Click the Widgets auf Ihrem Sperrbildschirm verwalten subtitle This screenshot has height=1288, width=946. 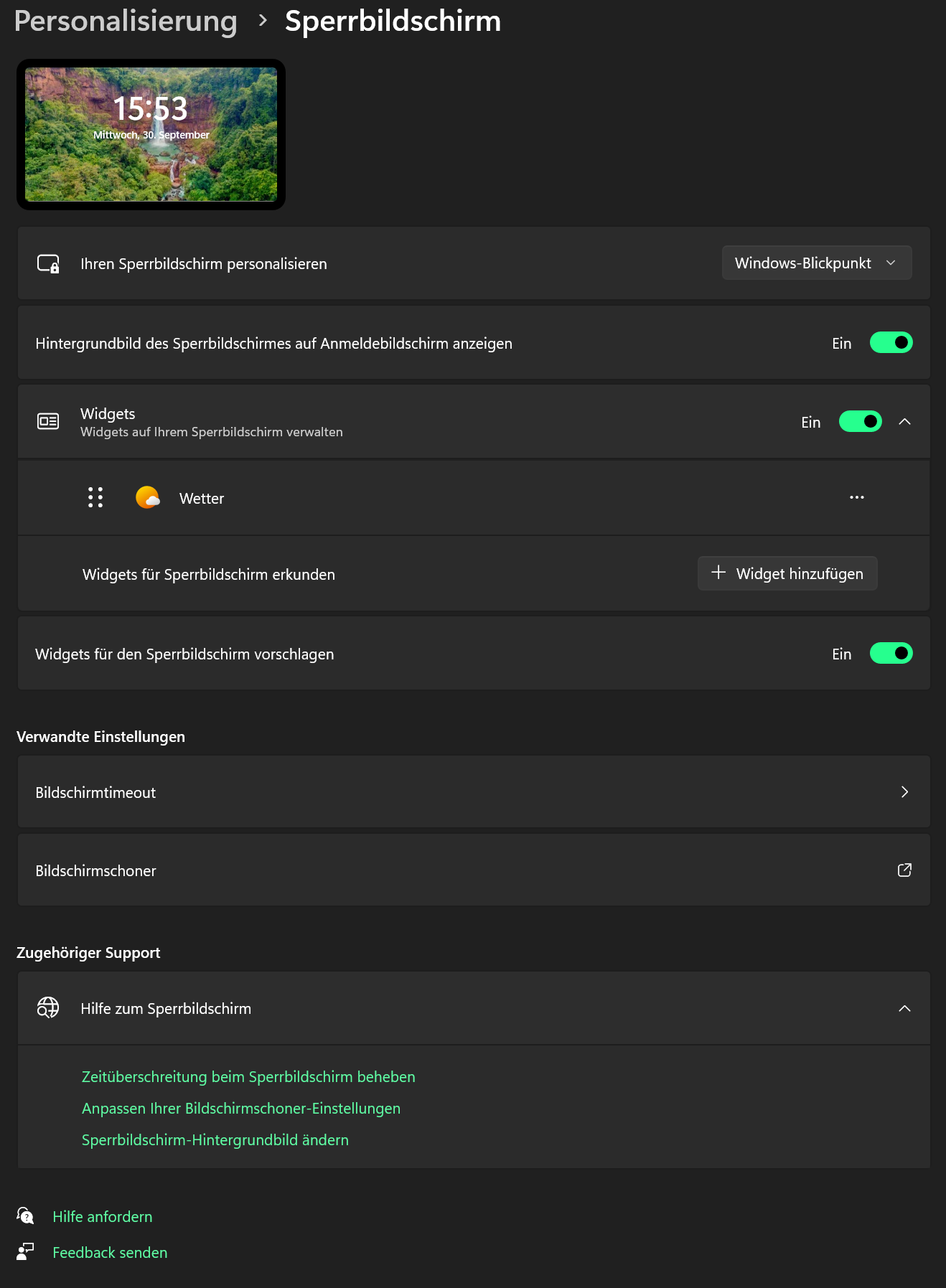coord(212,432)
